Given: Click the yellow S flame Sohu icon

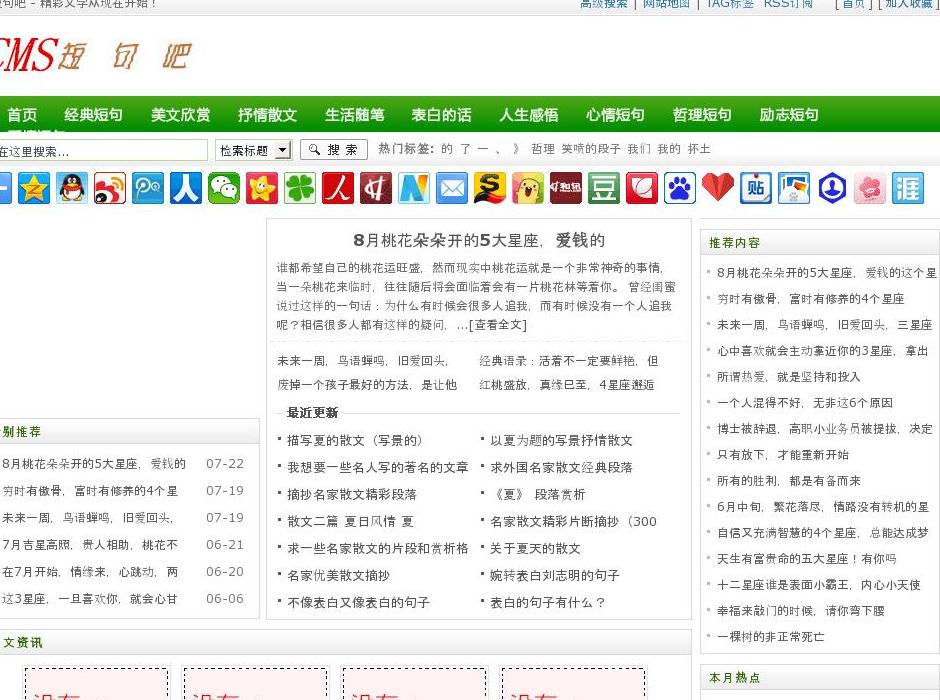Looking at the screenshot, I should (x=490, y=188).
